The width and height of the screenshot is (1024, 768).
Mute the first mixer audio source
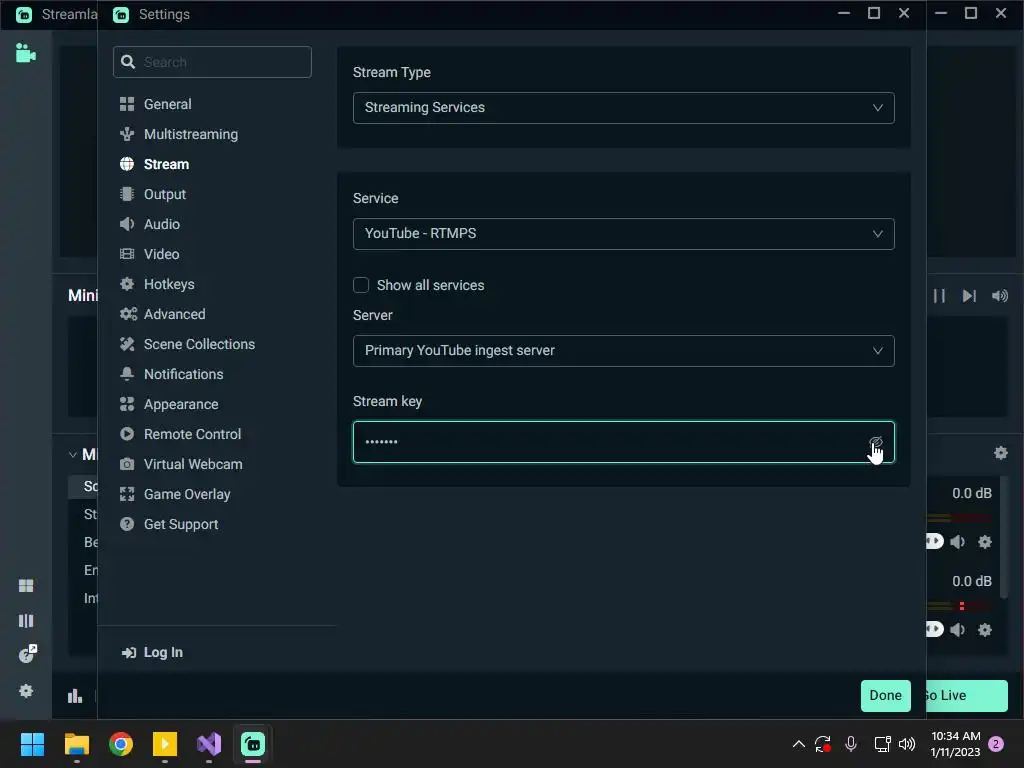pyautogui.click(x=957, y=543)
